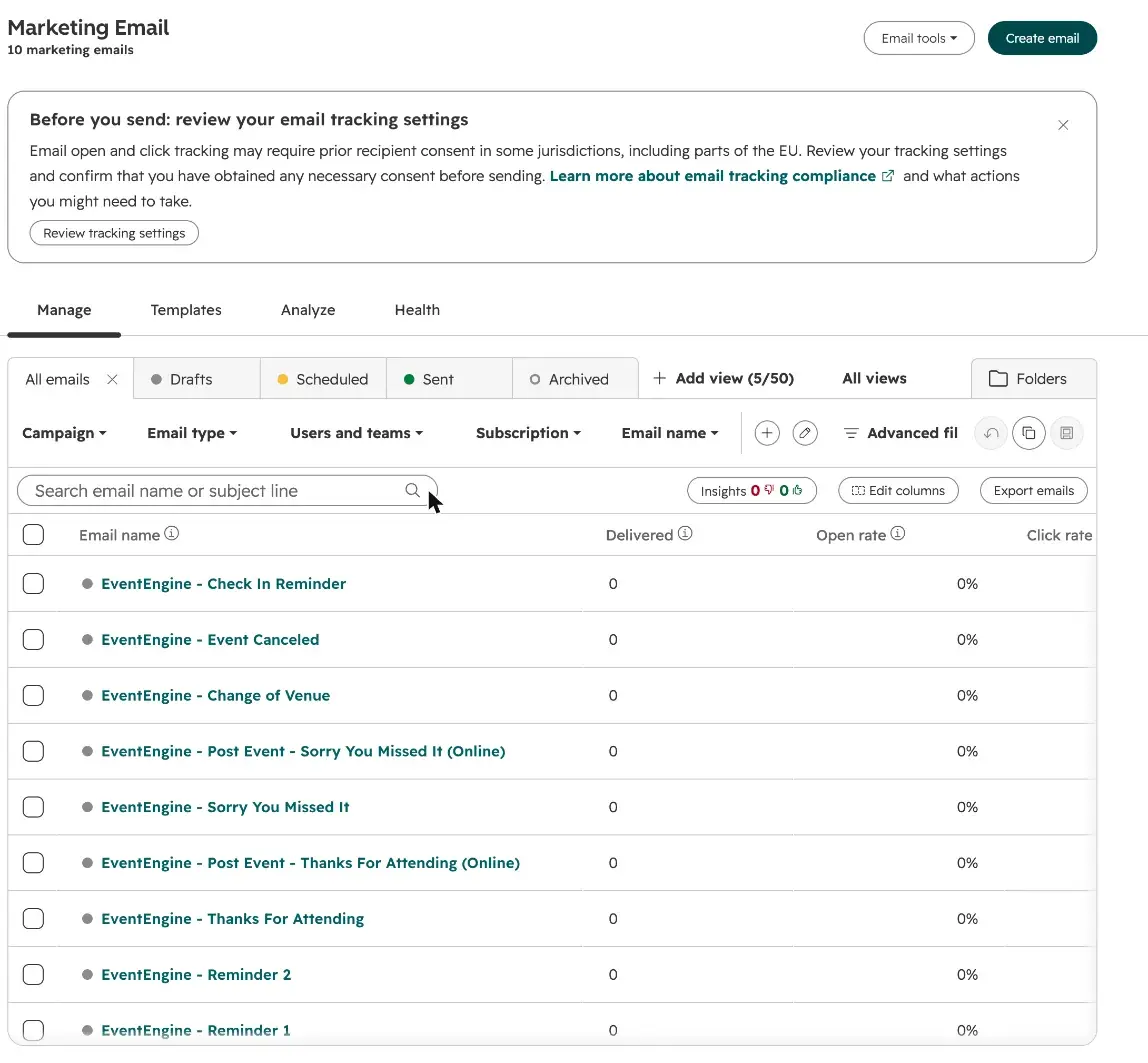Switch to the Health tab
Viewport: 1148px width, 1063px height.
click(x=417, y=310)
